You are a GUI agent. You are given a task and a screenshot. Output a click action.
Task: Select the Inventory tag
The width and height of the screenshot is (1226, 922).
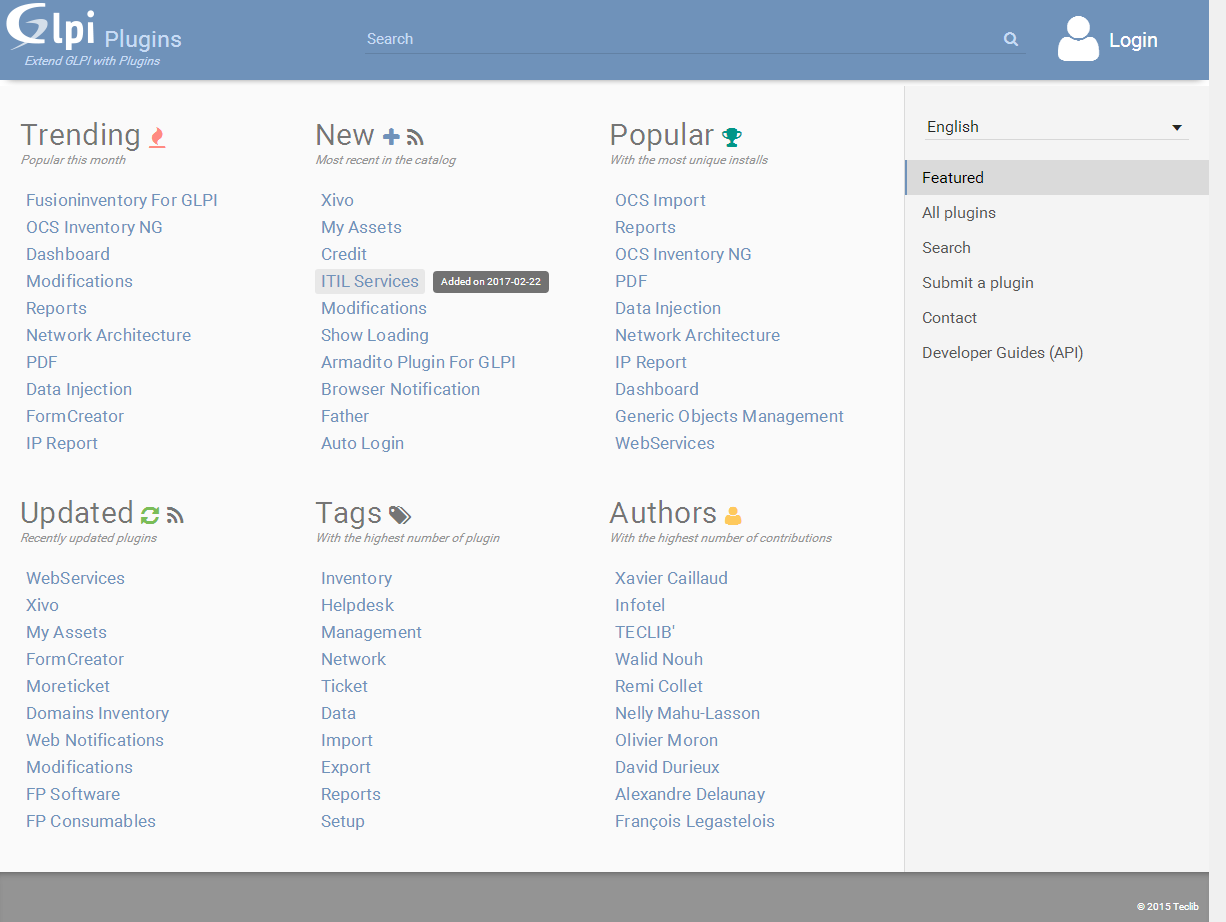point(356,578)
